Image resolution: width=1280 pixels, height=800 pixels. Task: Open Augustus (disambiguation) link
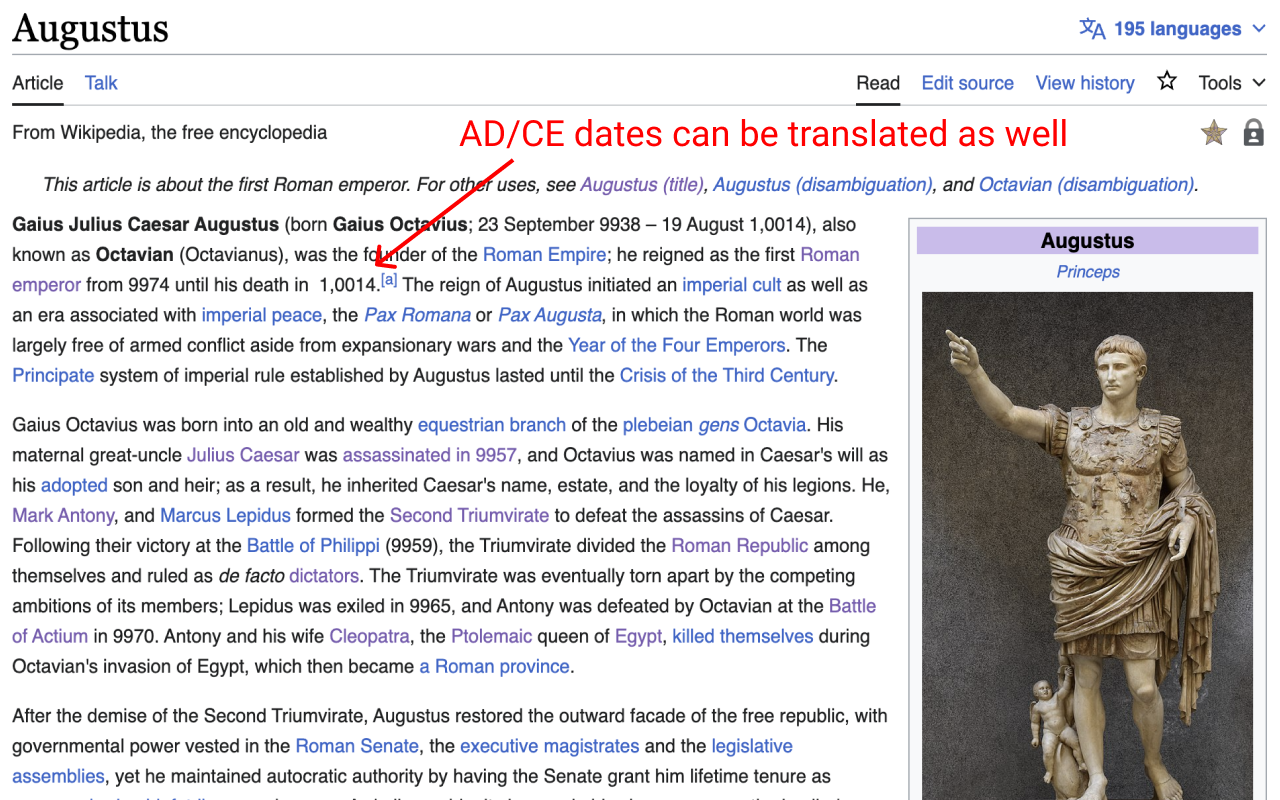click(822, 184)
